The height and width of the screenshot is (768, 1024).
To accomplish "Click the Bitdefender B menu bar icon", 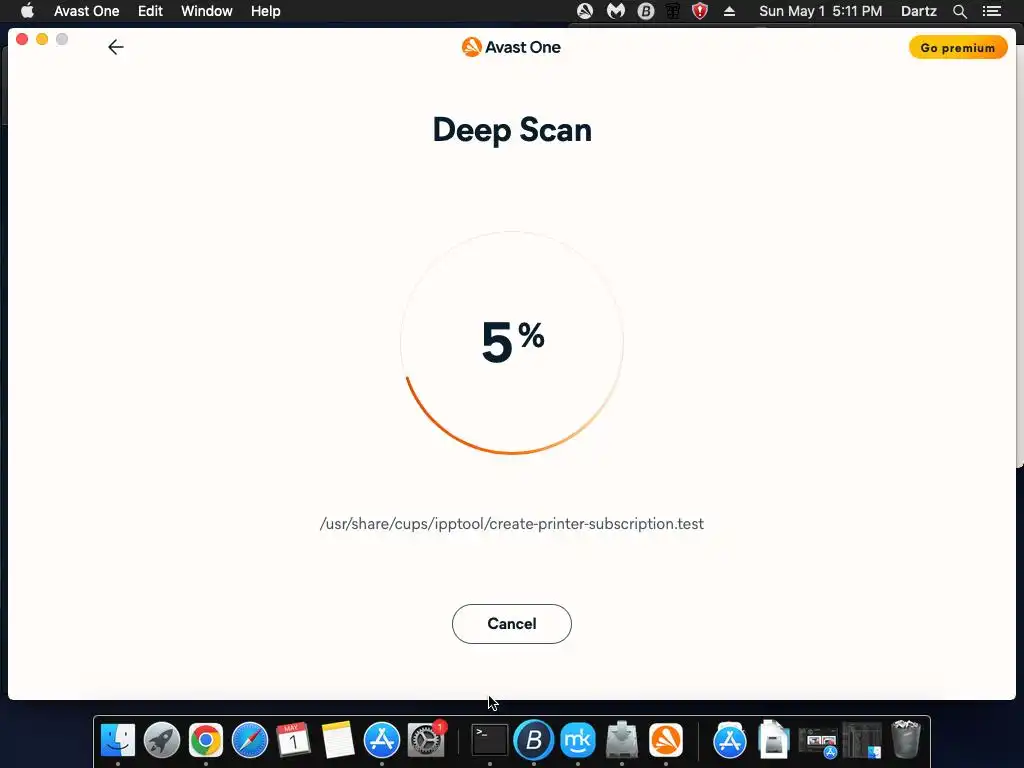I will click(645, 11).
